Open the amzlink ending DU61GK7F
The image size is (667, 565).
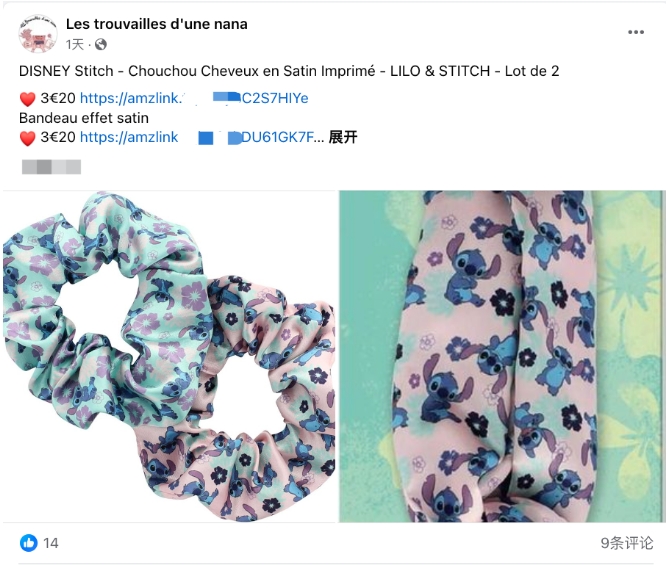202,137
